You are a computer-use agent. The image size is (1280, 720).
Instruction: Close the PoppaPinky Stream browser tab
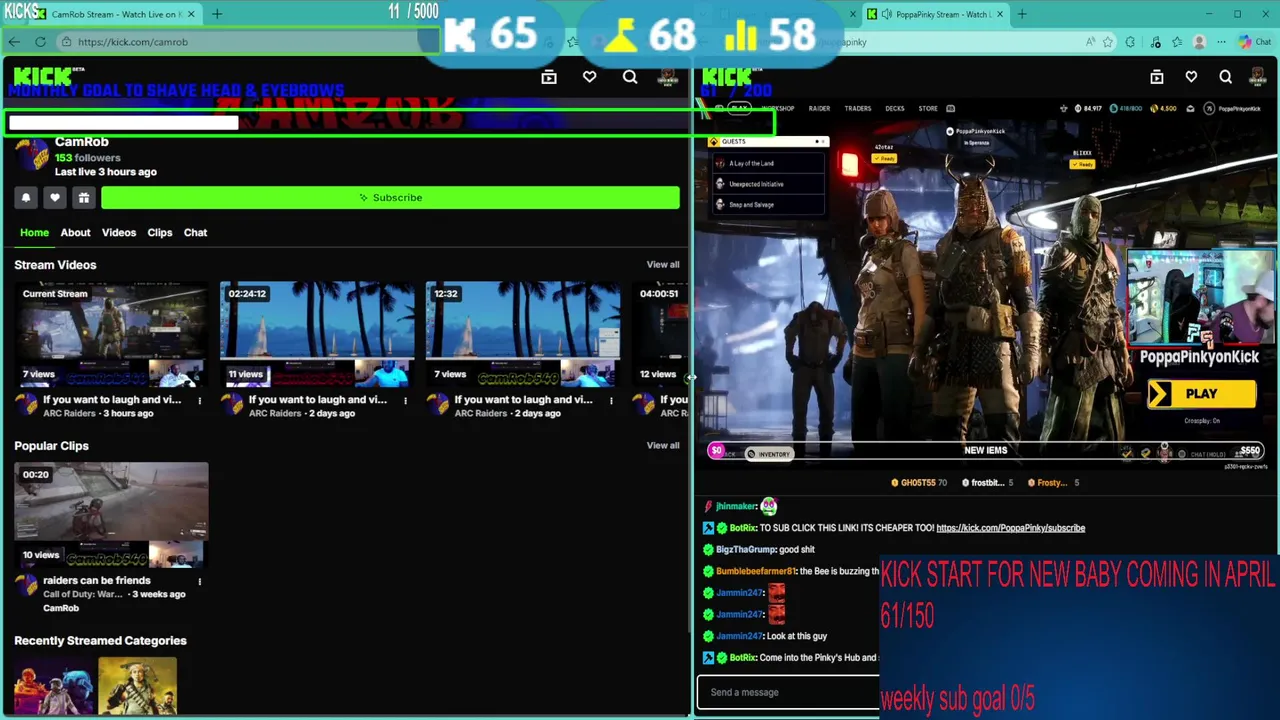[x=999, y=14]
